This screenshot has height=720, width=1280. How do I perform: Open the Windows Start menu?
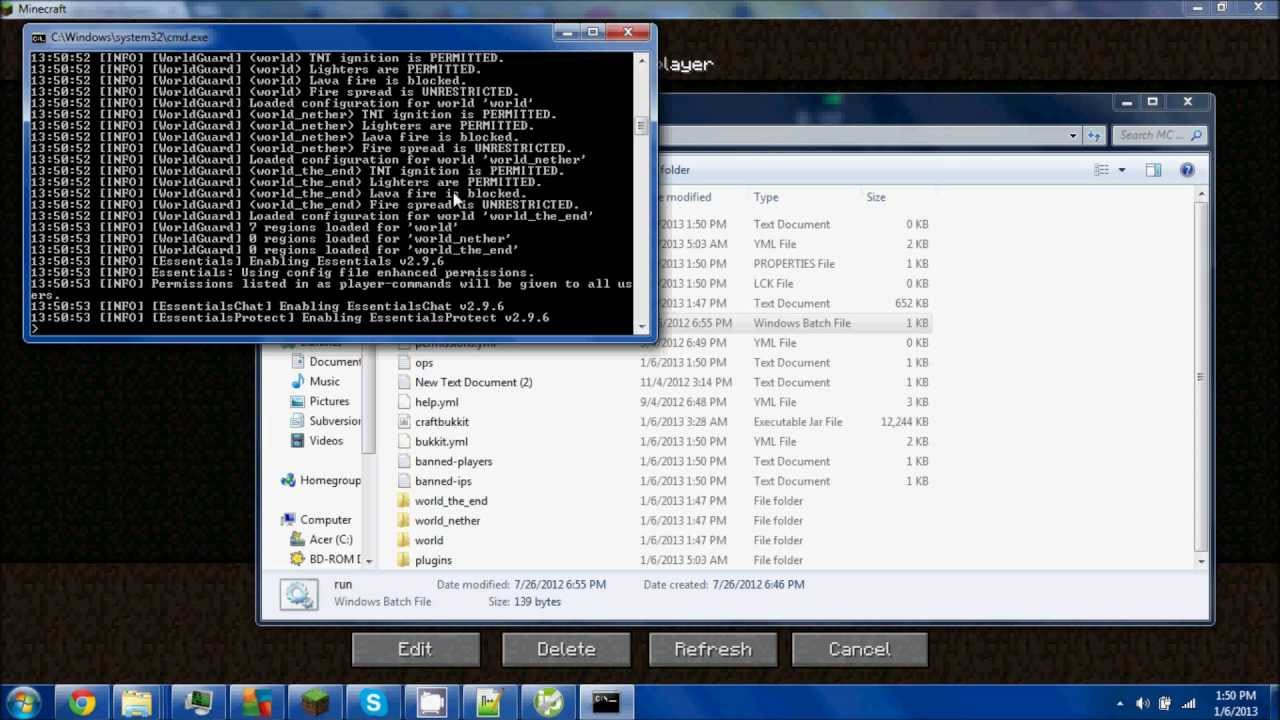(x=24, y=703)
